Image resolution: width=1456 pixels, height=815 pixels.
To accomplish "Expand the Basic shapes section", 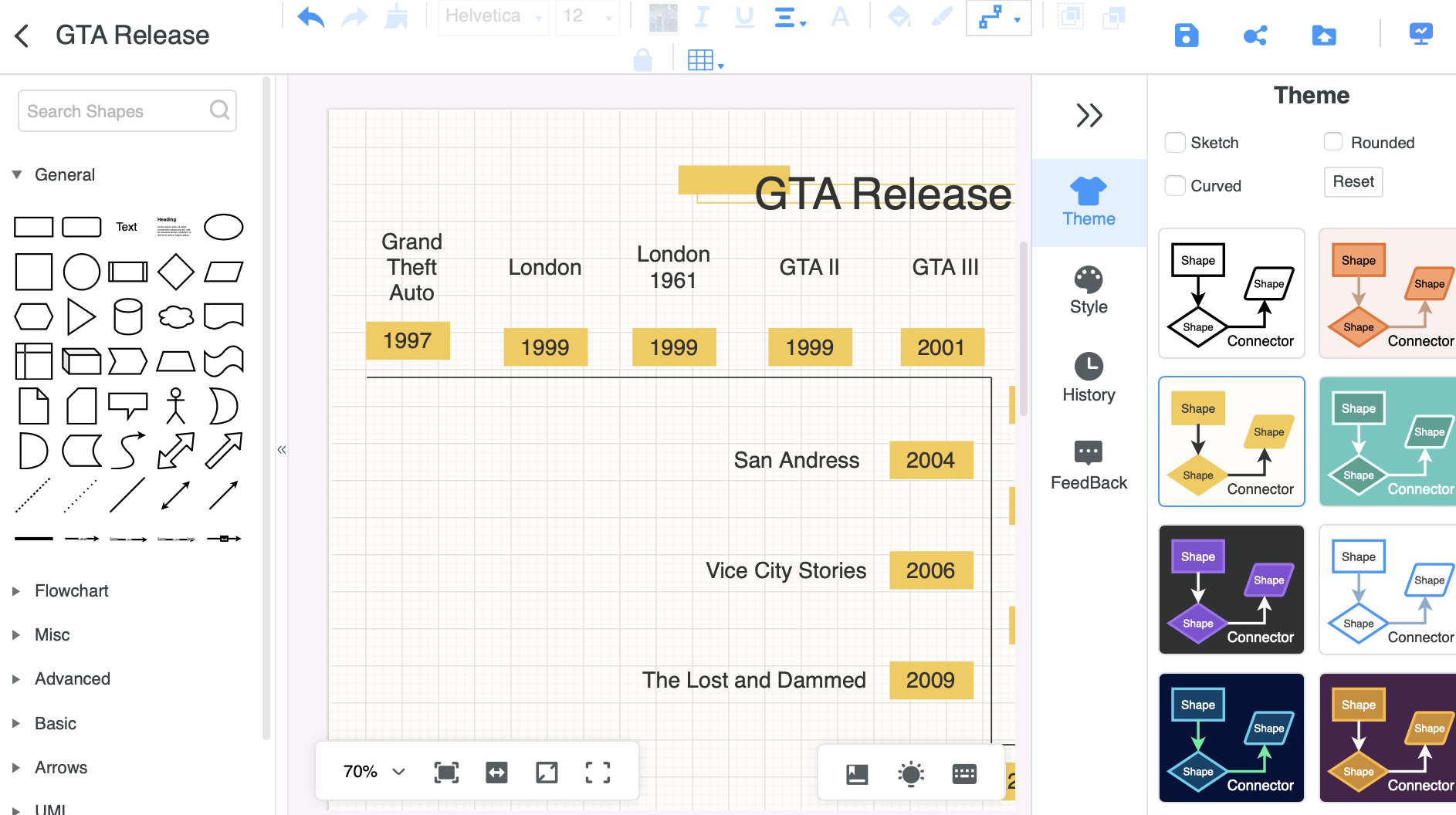I will click(x=16, y=724).
